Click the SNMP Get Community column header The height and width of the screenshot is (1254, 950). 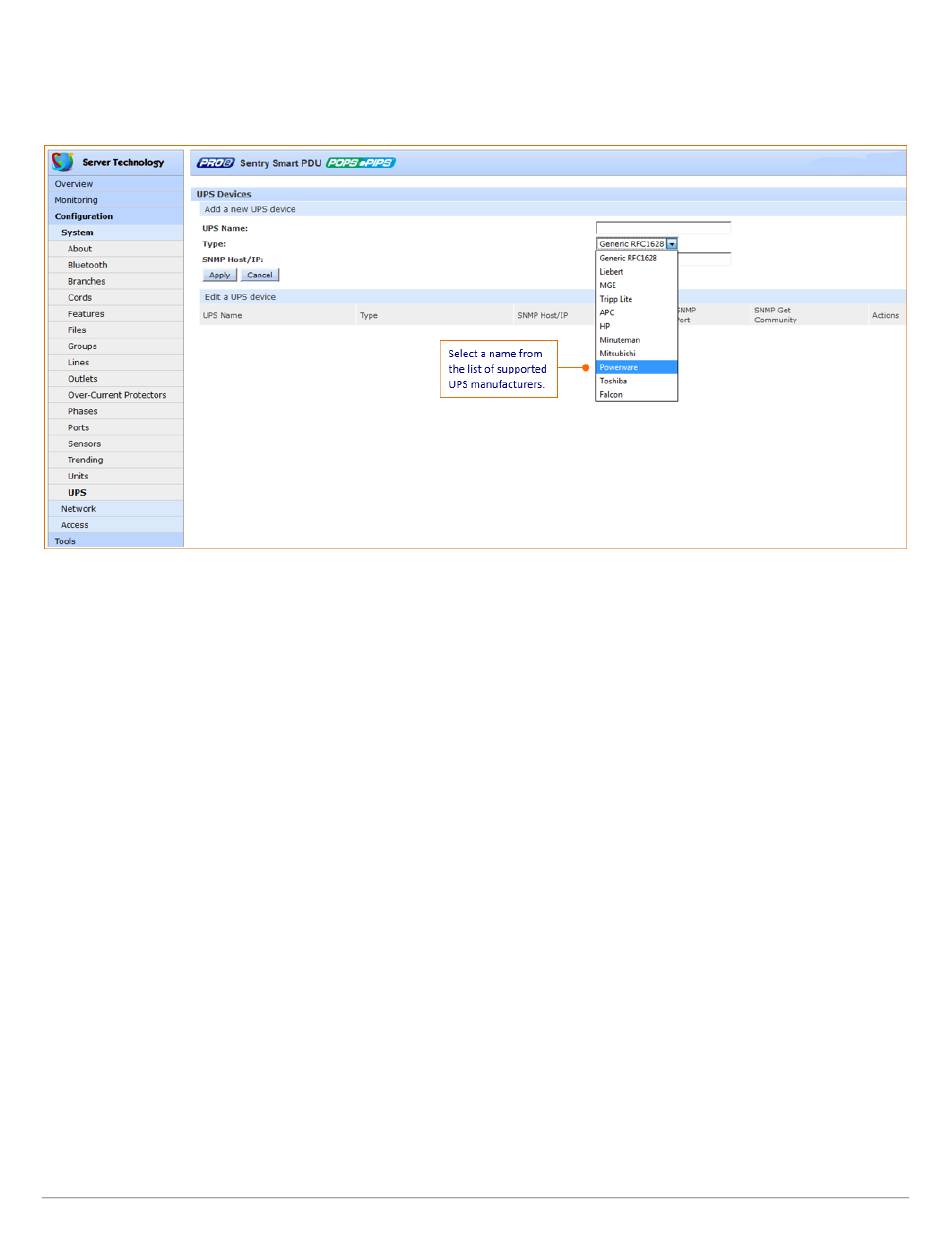(x=776, y=315)
